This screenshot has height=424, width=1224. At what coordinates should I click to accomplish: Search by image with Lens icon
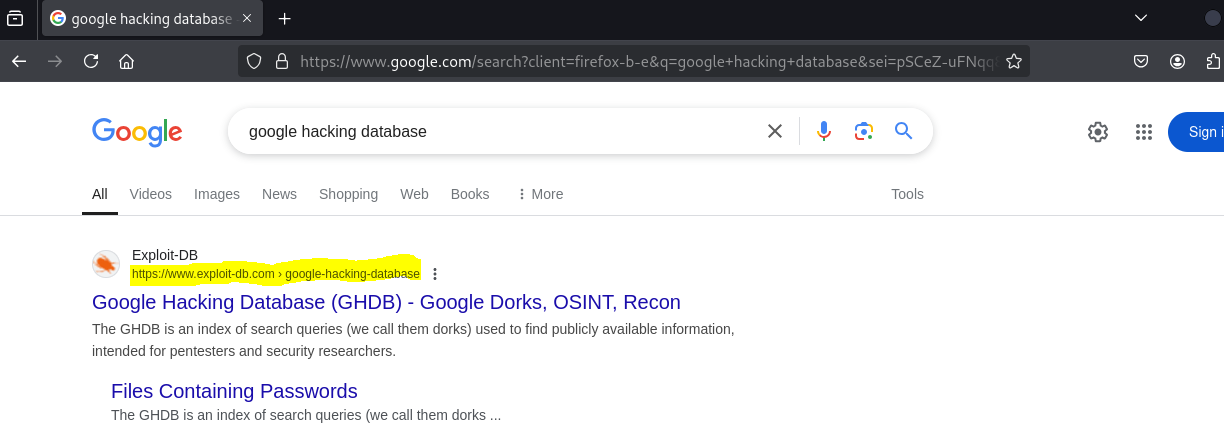click(864, 131)
